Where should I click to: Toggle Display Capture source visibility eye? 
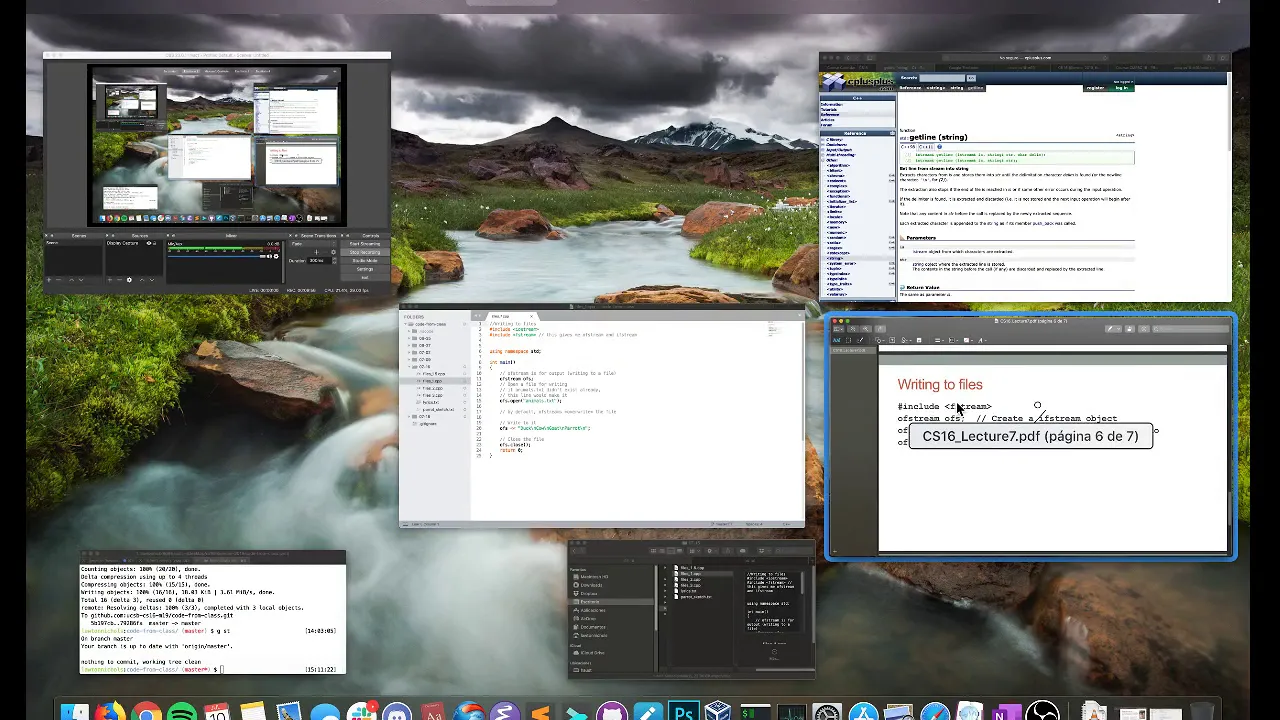pos(149,243)
